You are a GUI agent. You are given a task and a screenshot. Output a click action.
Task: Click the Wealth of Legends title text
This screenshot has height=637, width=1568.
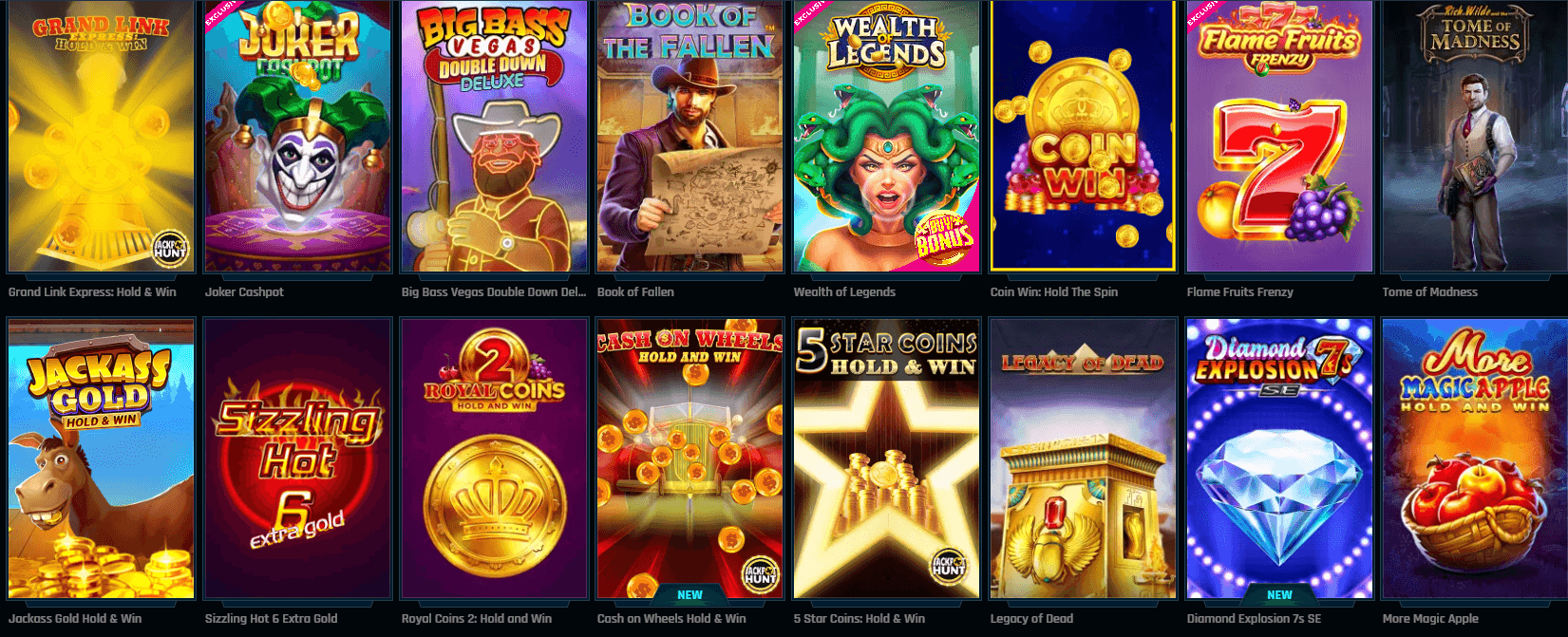tap(844, 291)
